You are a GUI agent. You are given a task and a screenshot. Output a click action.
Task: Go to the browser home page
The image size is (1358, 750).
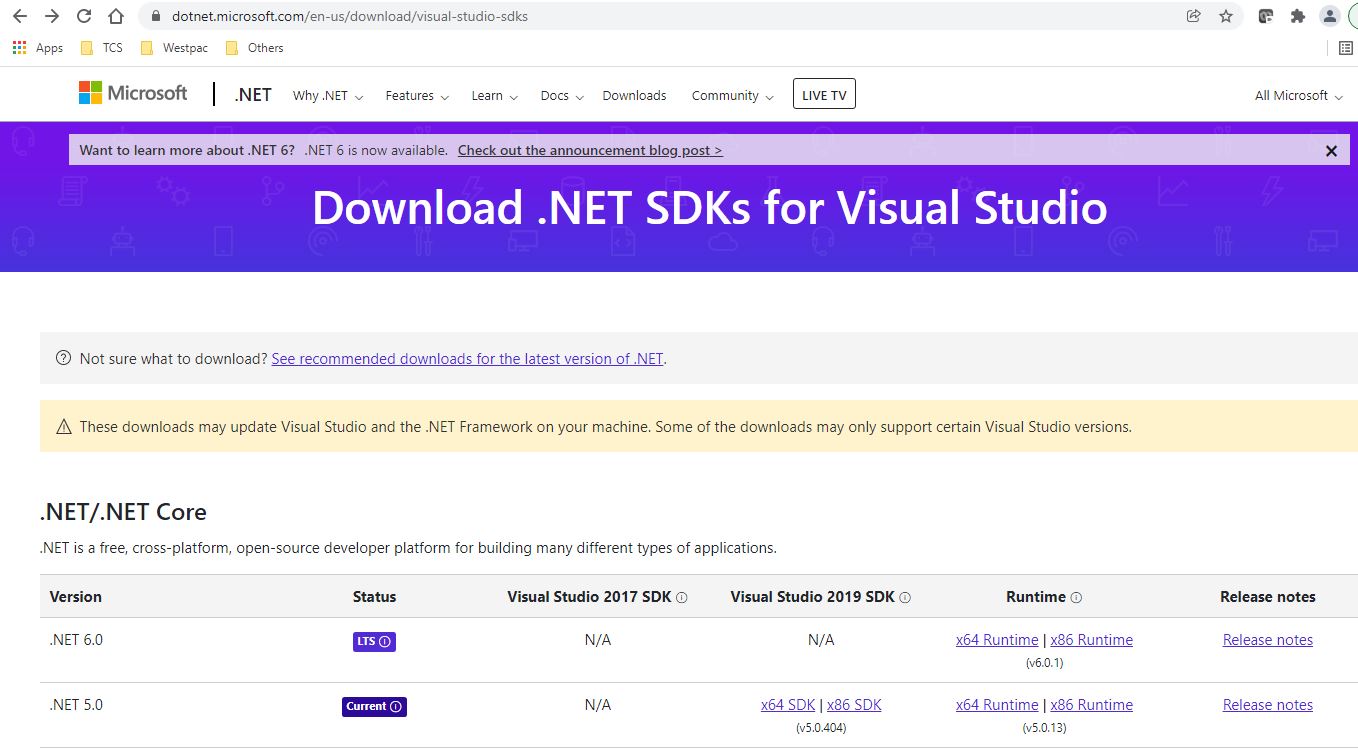coord(116,16)
